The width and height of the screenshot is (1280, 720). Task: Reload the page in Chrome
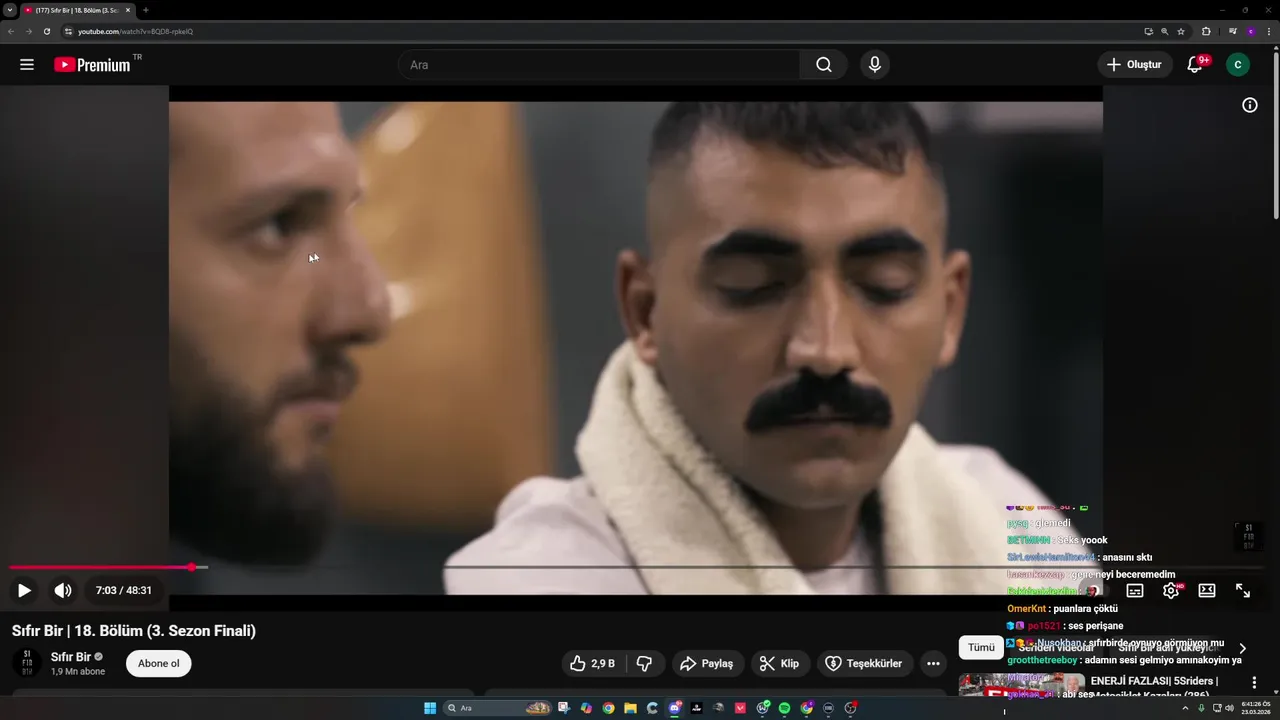(x=46, y=31)
